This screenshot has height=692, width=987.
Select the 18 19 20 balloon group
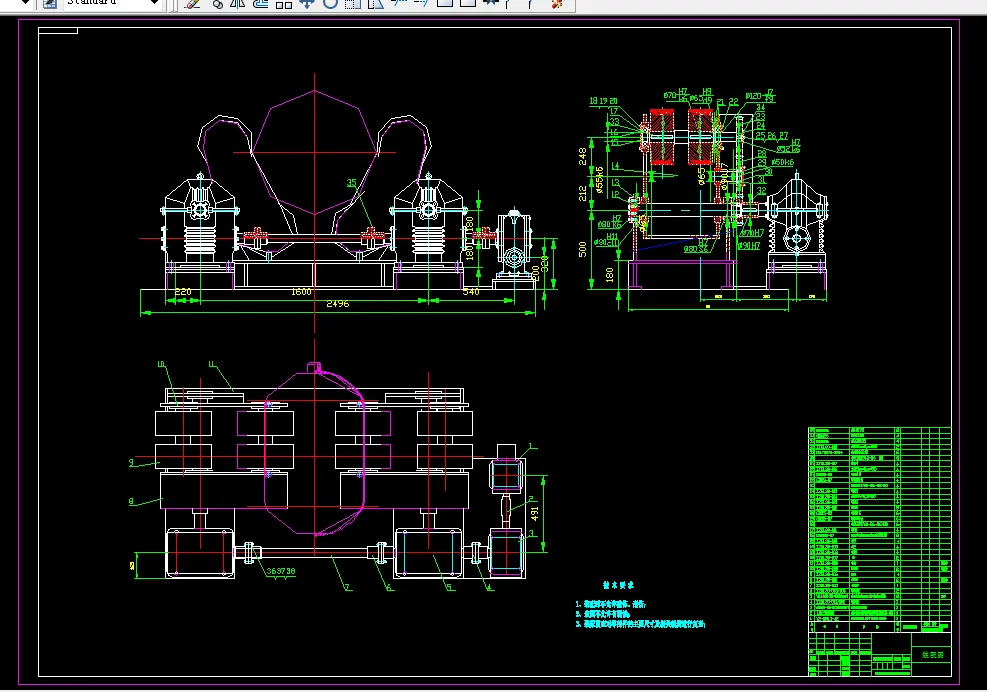click(604, 101)
